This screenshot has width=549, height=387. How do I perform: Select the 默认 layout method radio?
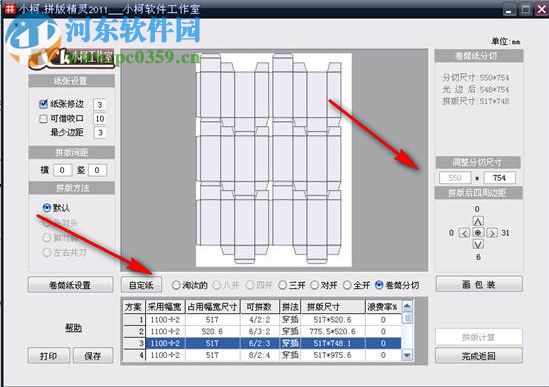(47, 207)
